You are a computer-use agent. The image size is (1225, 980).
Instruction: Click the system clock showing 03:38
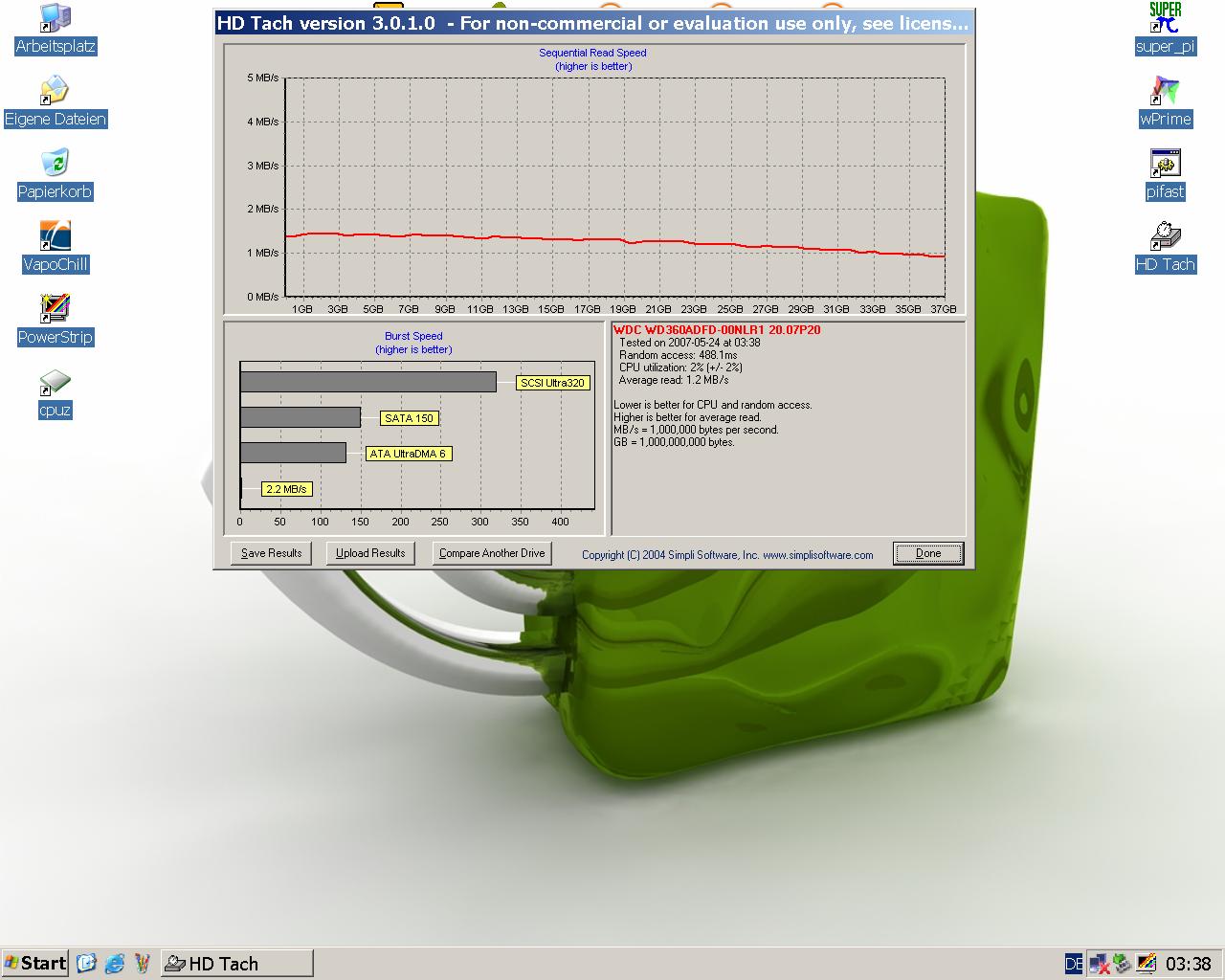point(1189,964)
